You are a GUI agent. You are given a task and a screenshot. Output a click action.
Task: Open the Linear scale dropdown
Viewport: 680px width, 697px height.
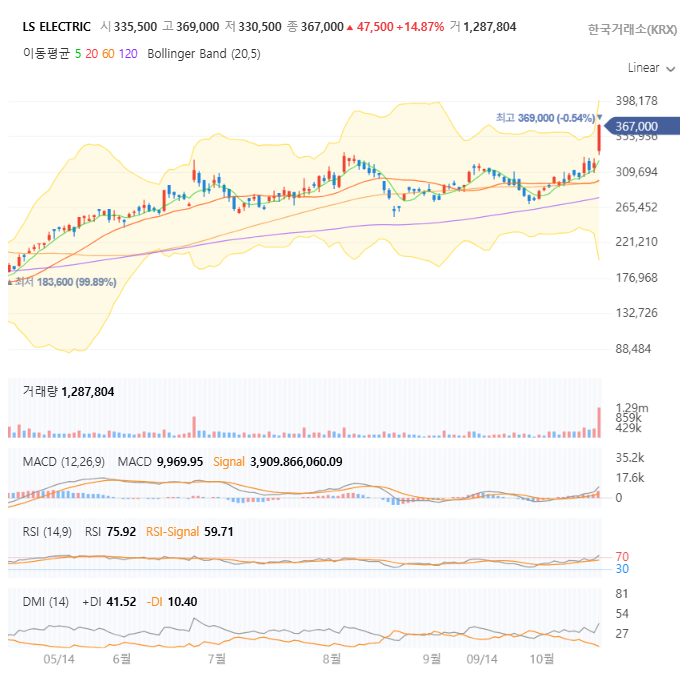(651, 68)
